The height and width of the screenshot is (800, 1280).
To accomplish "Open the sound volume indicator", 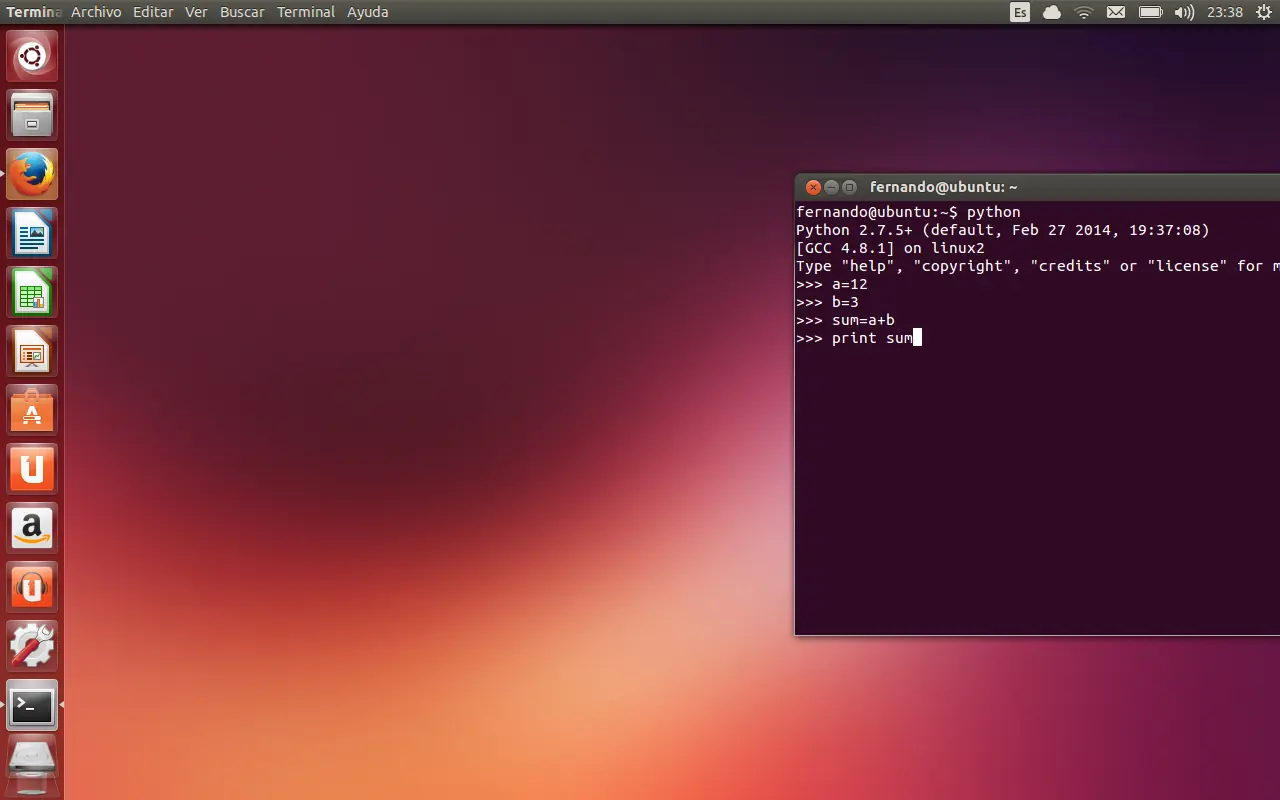I will (x=1184, y=12).
